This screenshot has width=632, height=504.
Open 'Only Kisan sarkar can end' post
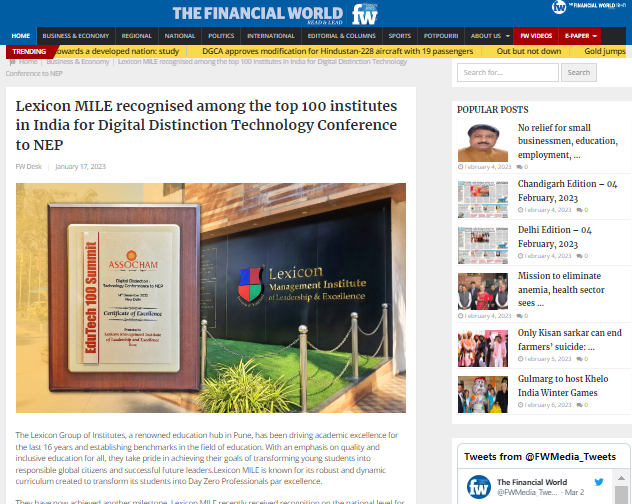coord(570,339)
